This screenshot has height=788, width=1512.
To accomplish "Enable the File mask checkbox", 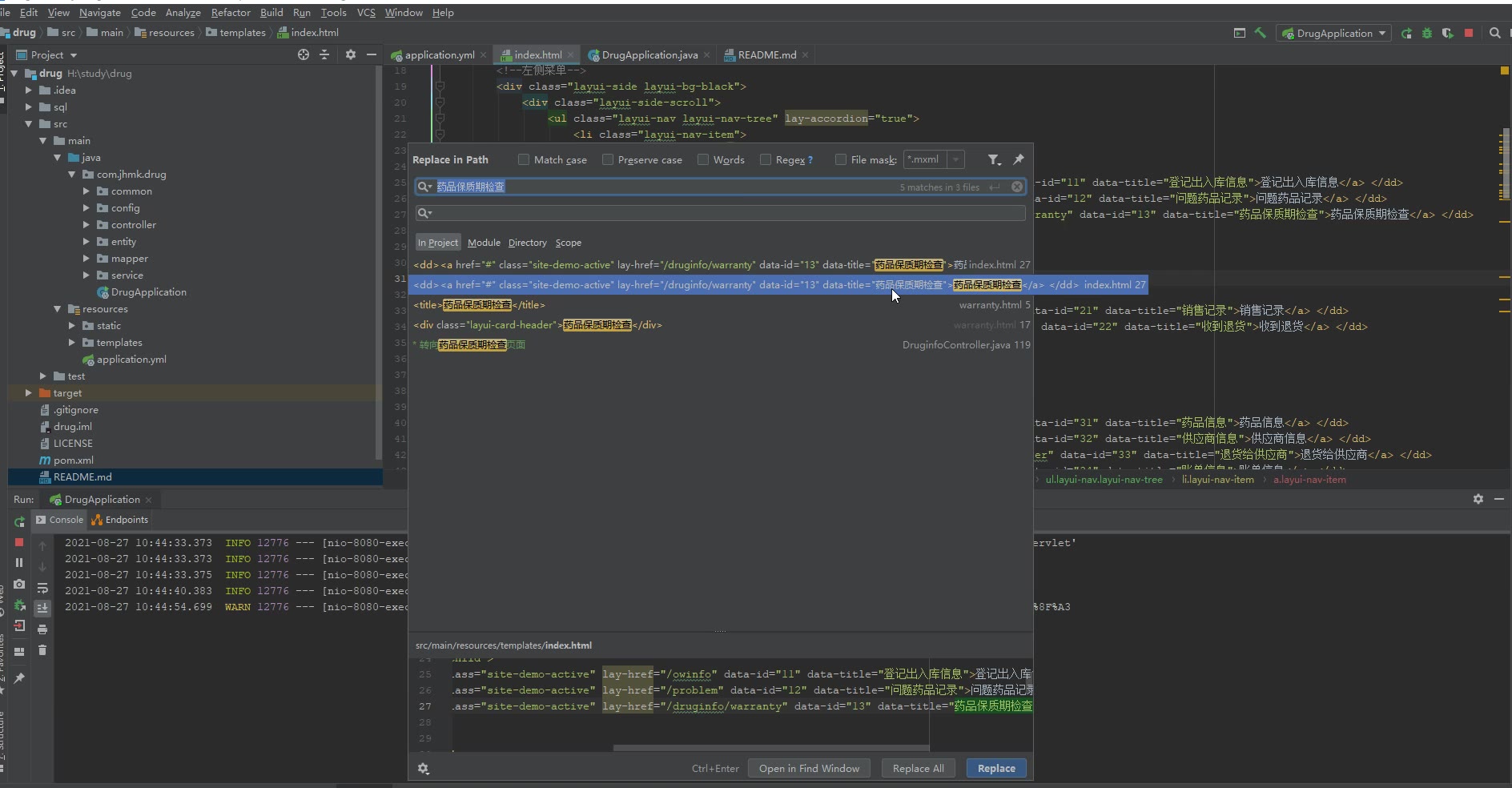I will [x=841, y=160].
